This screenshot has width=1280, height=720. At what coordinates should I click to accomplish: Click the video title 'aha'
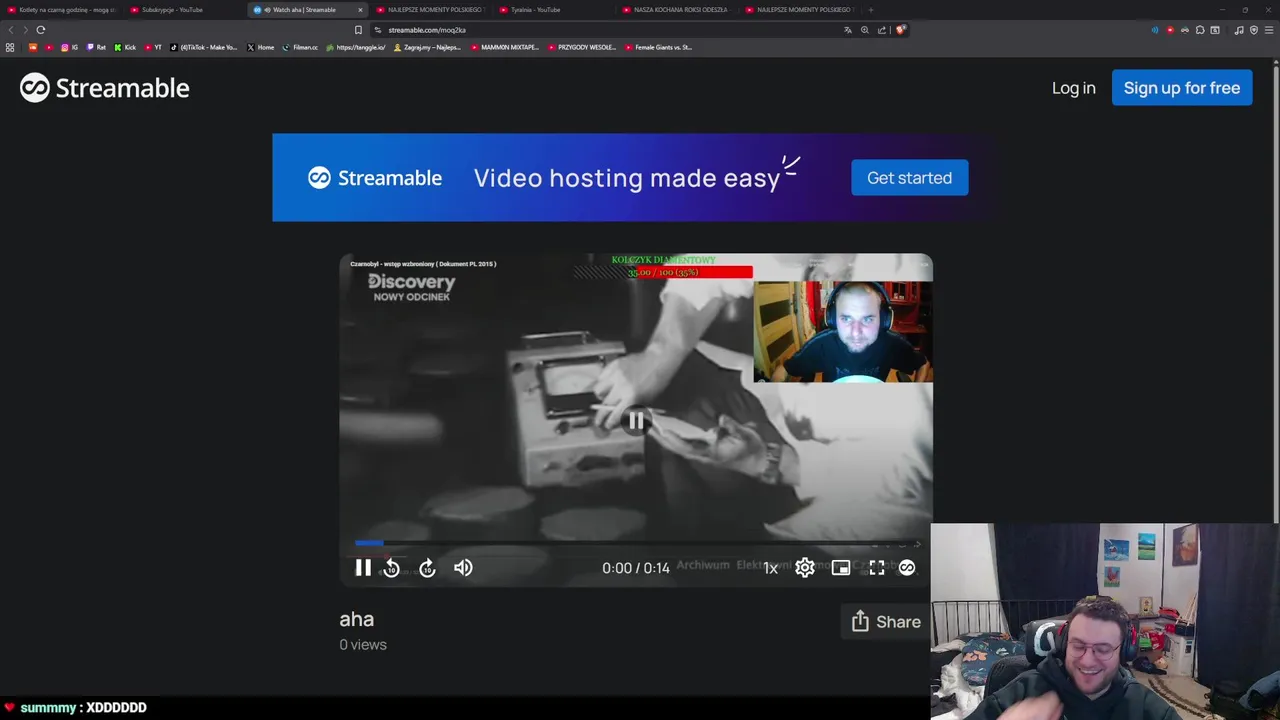pyautogui.click(x=357, y=620)
